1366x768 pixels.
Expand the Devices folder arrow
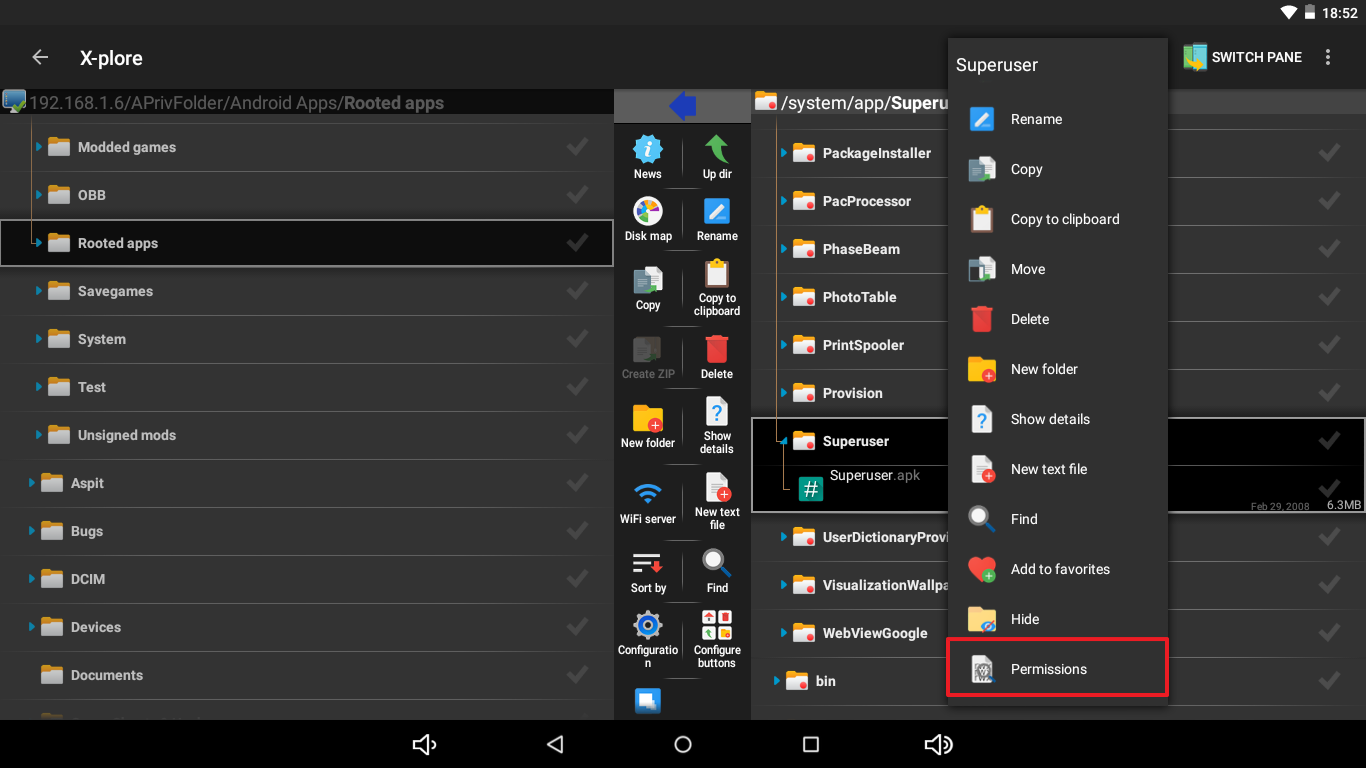(x=32, y=627)
